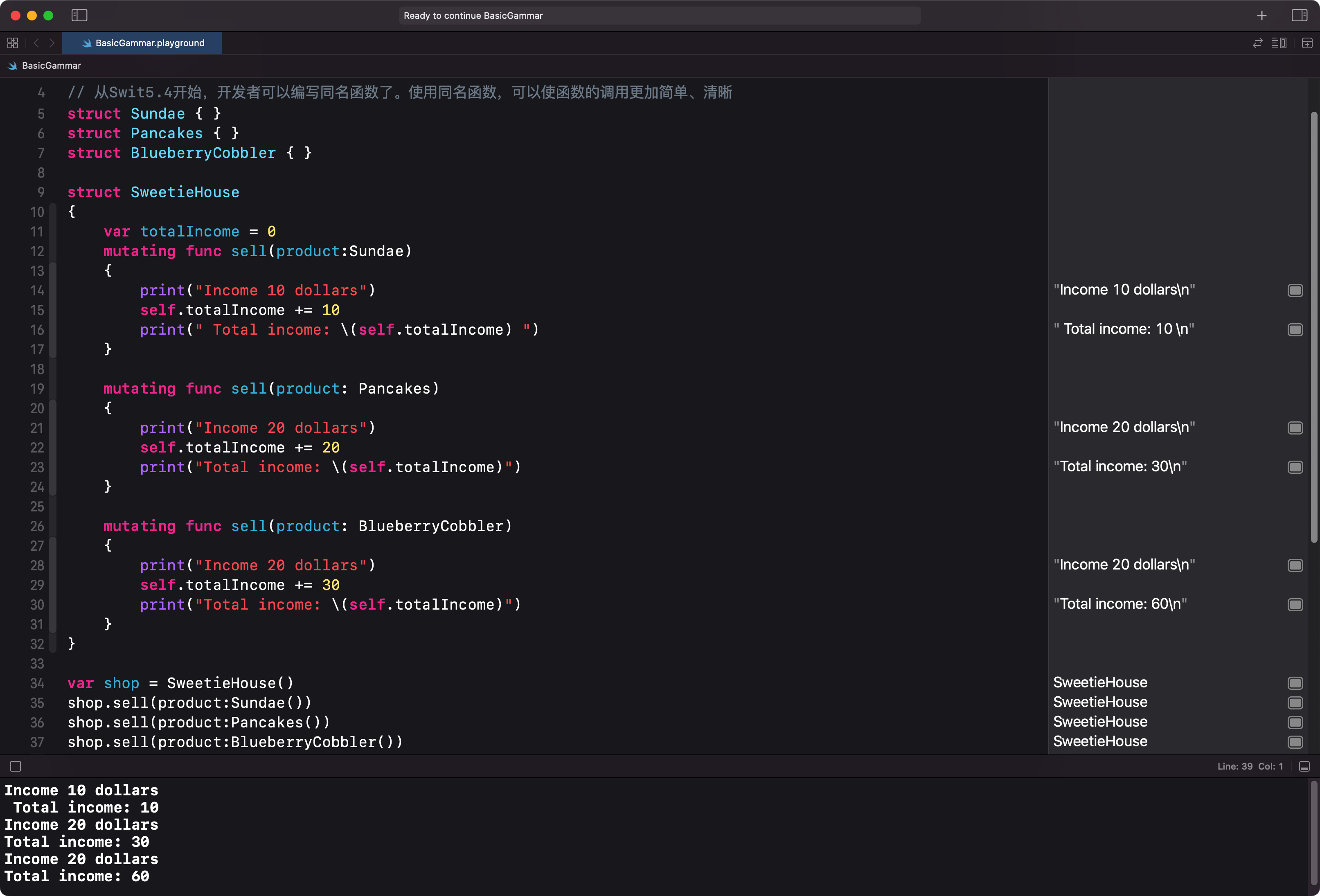Collapse the fold ribbon at line 20
The width and height of the screenshot is (1320, 896).
pyautogui.click(x=53, y=448)
